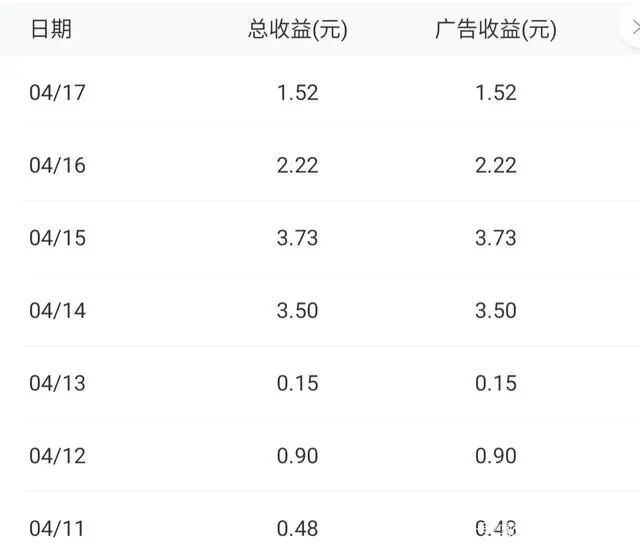Viewport: 640px width, 547px height.
Task: Open the 04/14 date row
Action: tap(320, 310)
